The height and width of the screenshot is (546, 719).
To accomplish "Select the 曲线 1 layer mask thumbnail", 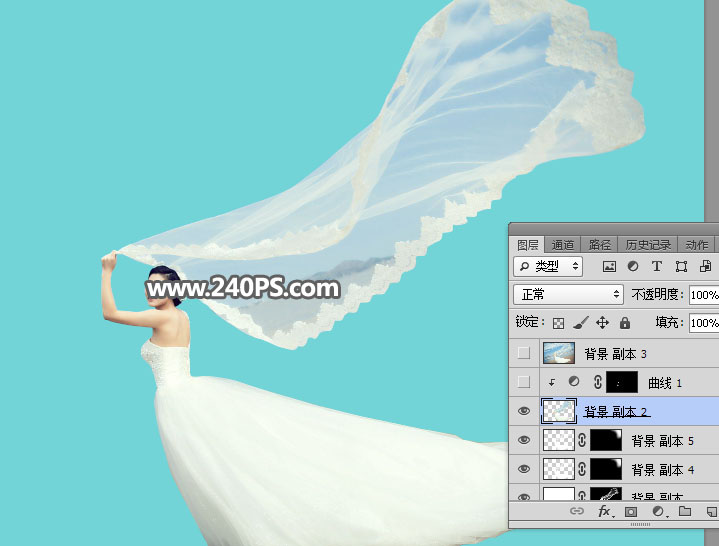I will coord(622,382).
